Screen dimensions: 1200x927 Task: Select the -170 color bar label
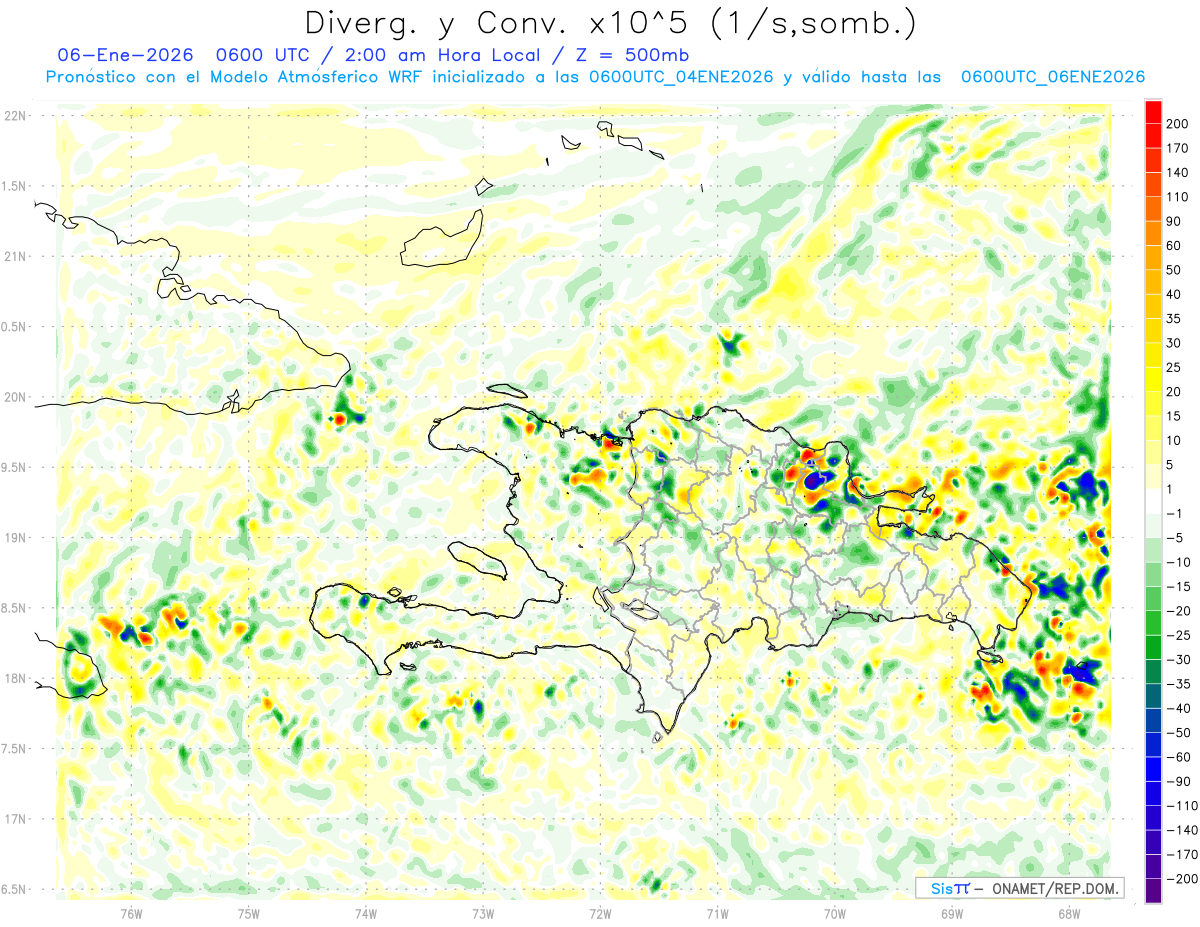tap(1181, 854)
